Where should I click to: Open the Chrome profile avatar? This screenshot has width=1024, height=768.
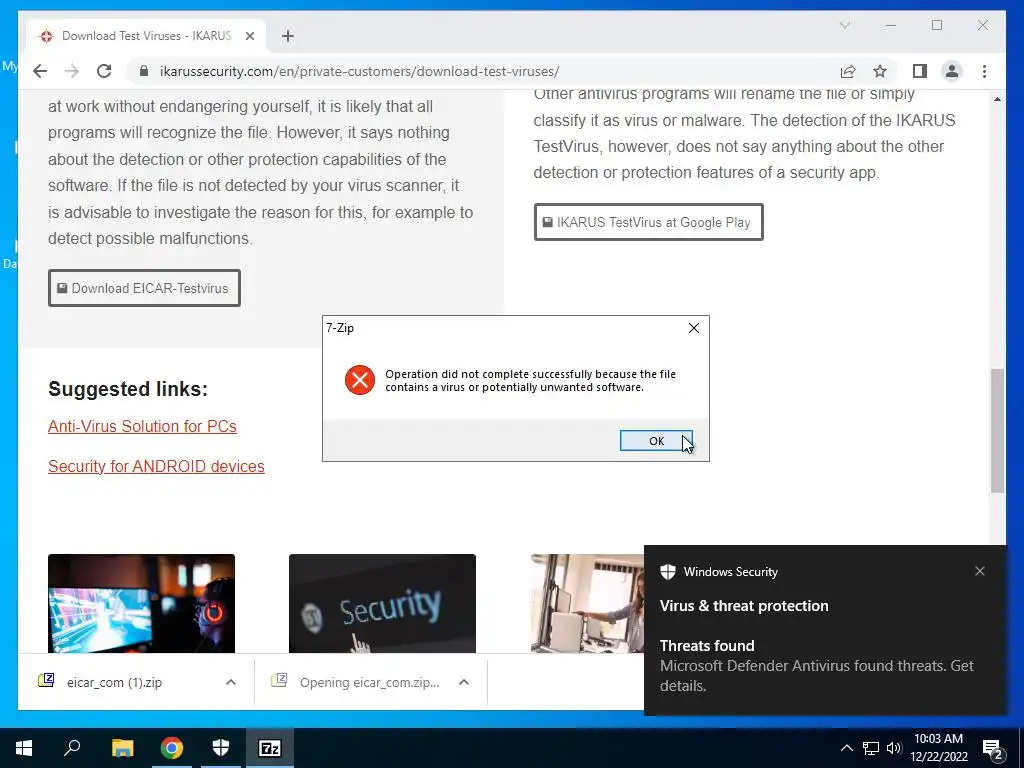[x=952, y=71]
